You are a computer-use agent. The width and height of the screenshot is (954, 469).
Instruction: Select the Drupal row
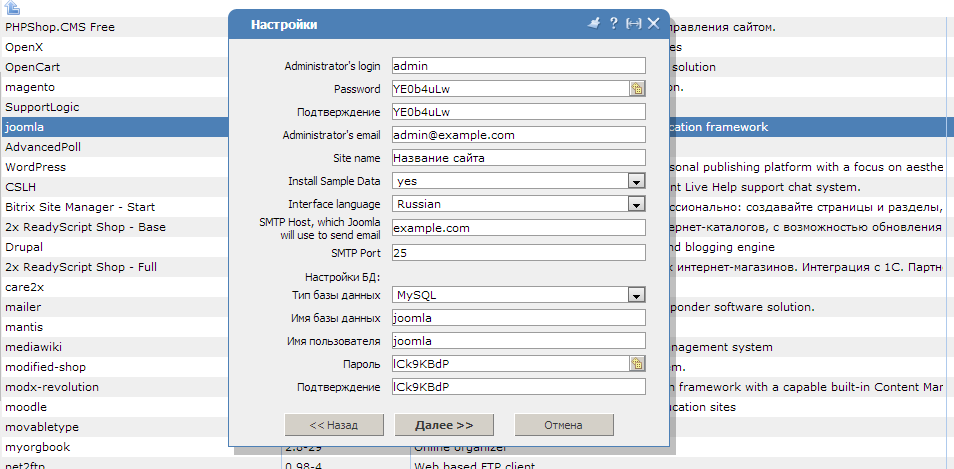click(24, 247)
